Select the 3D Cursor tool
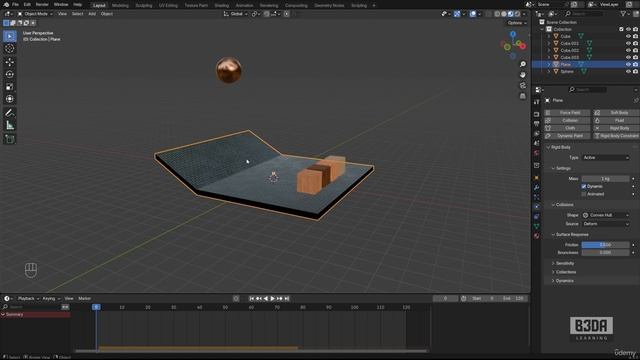 pyautogui.click(x=10, y=49)
